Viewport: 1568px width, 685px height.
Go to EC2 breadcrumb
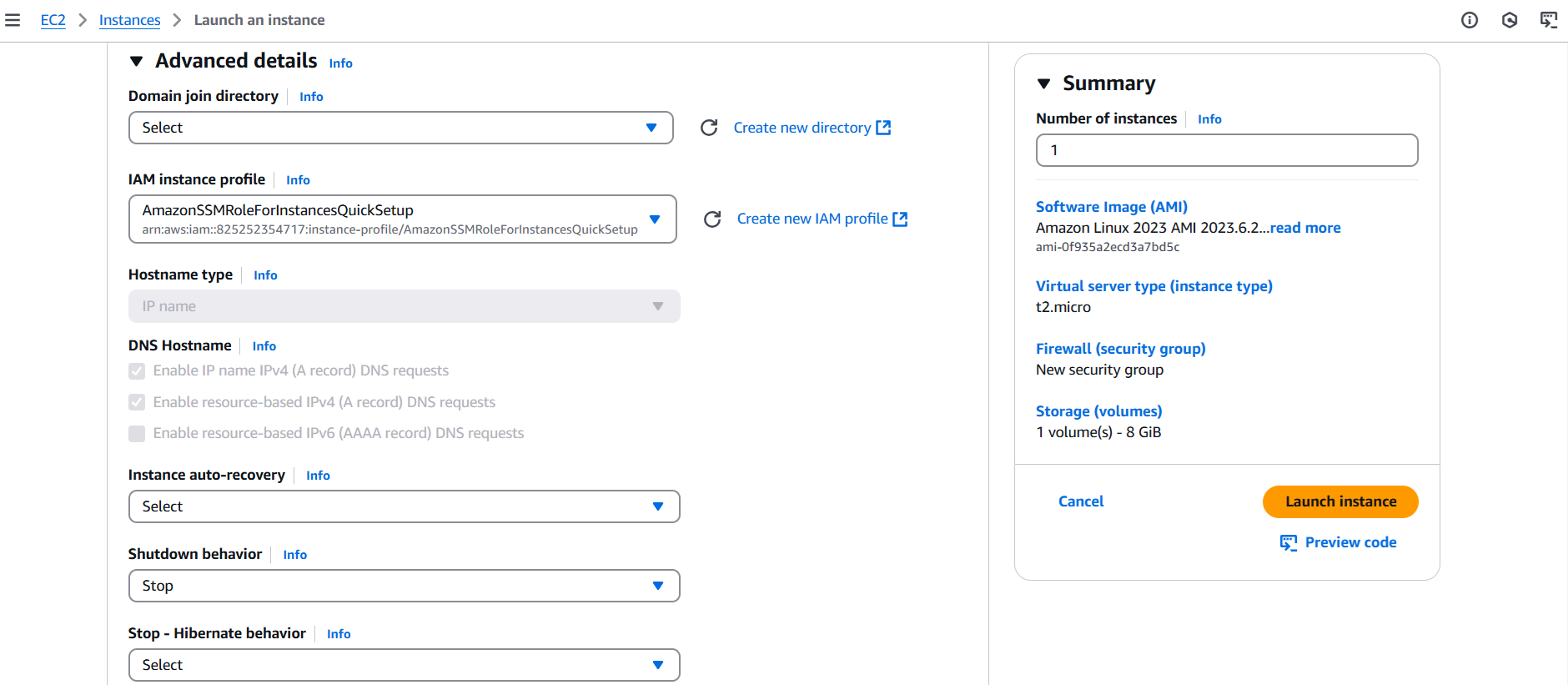pyautogui.click(x=53, y=20)
